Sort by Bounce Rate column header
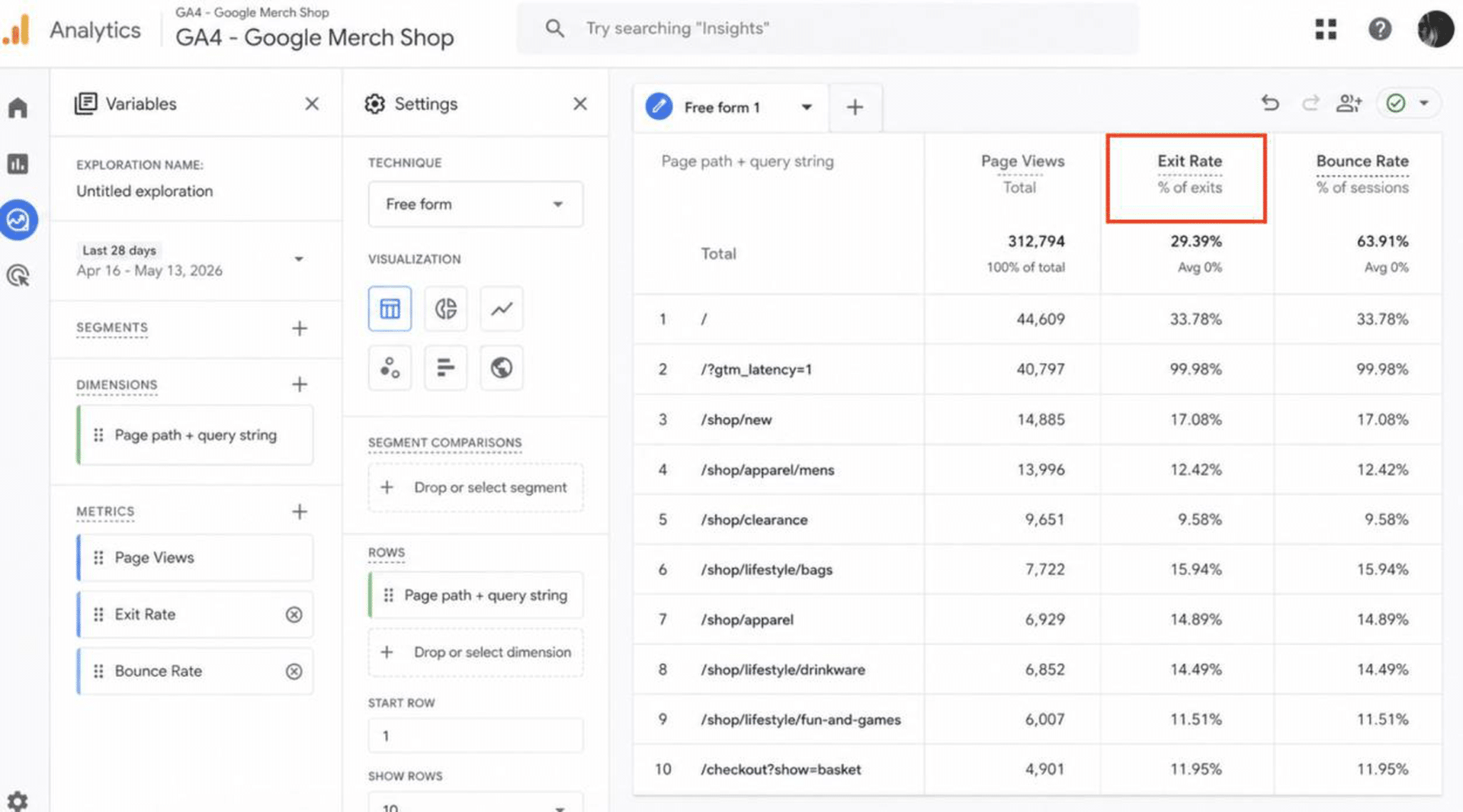 1362,161
